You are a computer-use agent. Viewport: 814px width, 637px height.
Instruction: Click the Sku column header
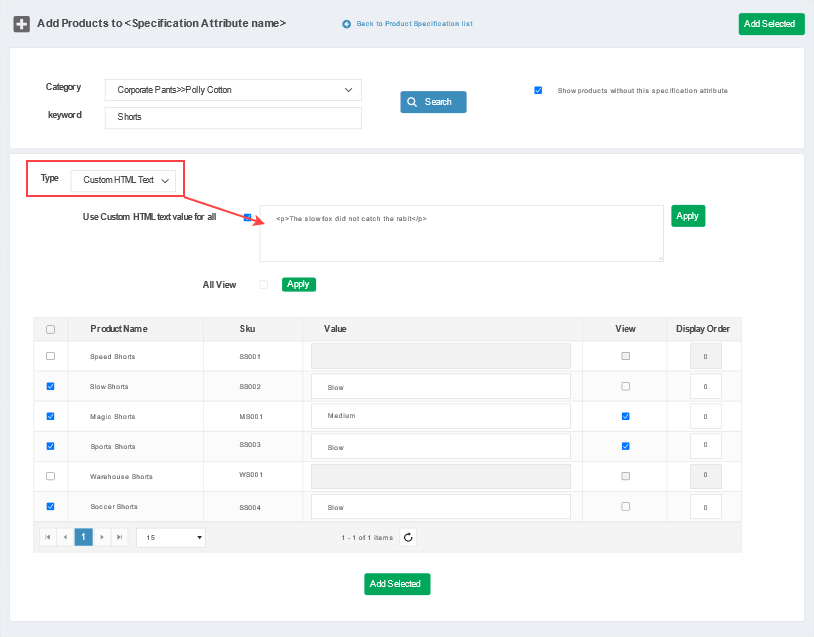247,328
